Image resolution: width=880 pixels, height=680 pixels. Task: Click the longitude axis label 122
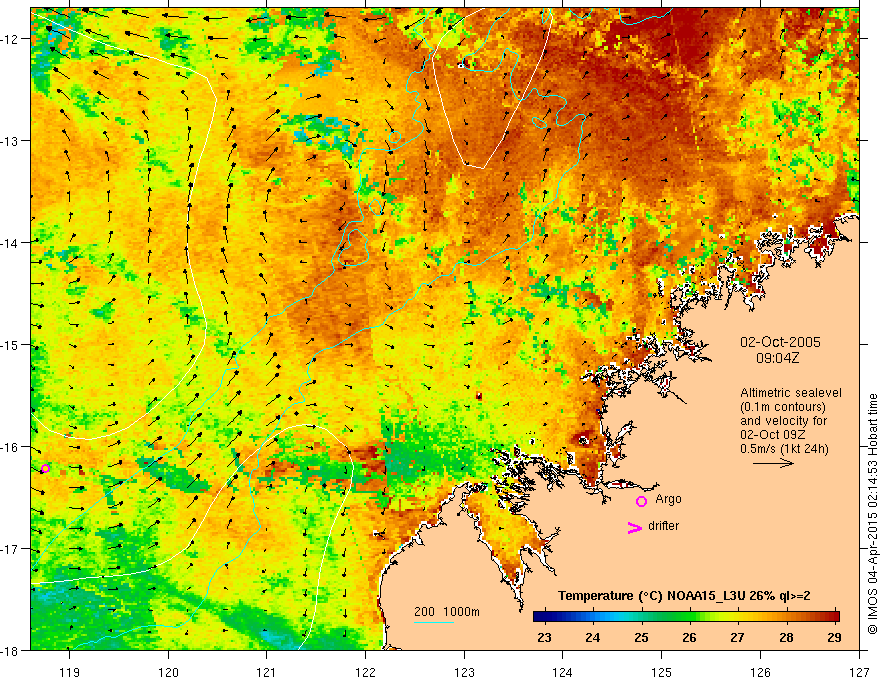pyautogui.click(x=365, y=672)
